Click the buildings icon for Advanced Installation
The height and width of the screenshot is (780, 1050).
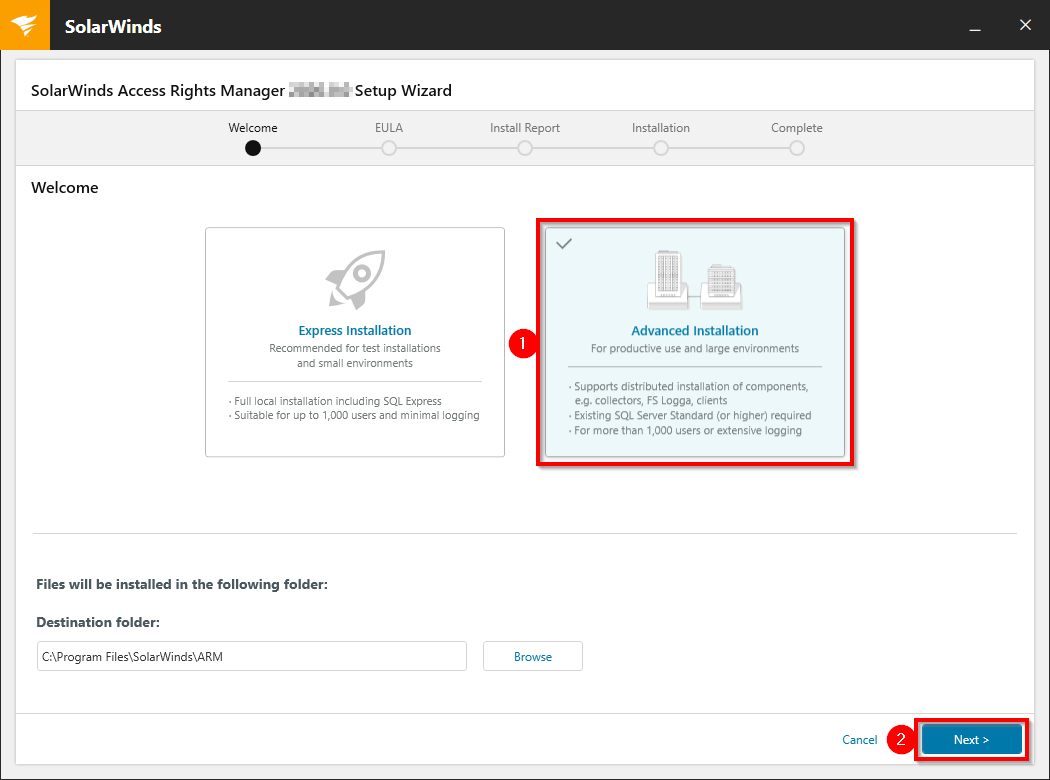[695, 280]
